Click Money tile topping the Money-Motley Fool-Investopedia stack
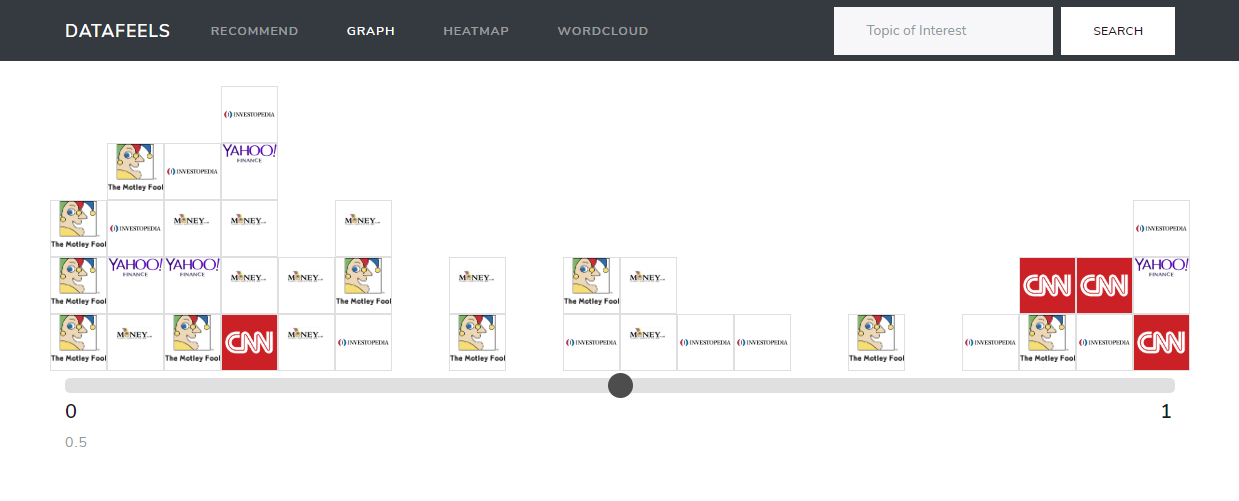This screenshot has height=501, width=1239. (363, 228)
